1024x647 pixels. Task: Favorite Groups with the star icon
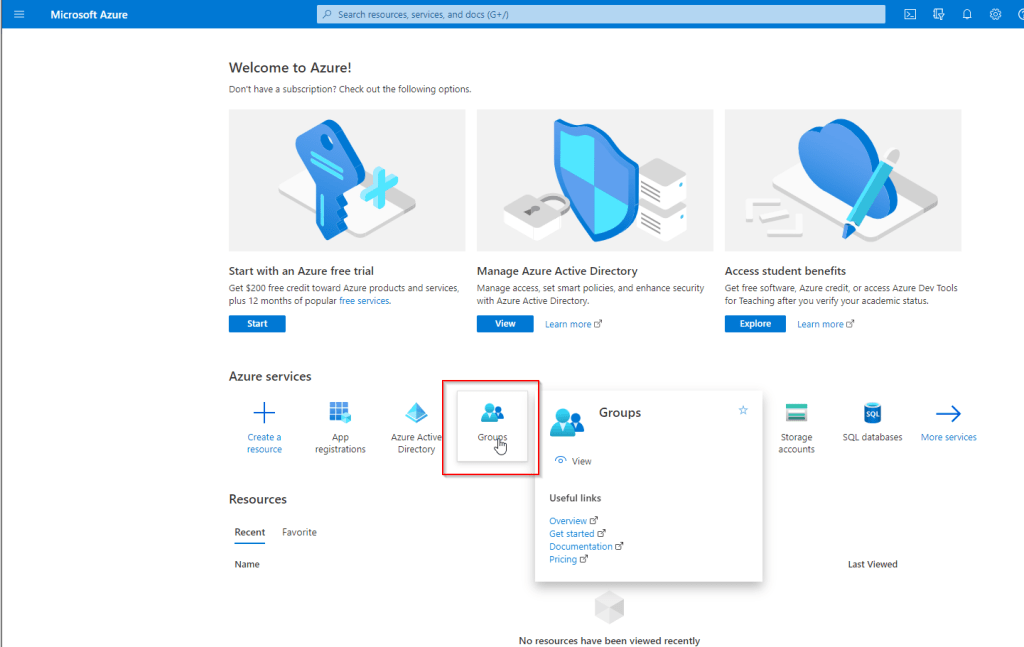(743, 410)
